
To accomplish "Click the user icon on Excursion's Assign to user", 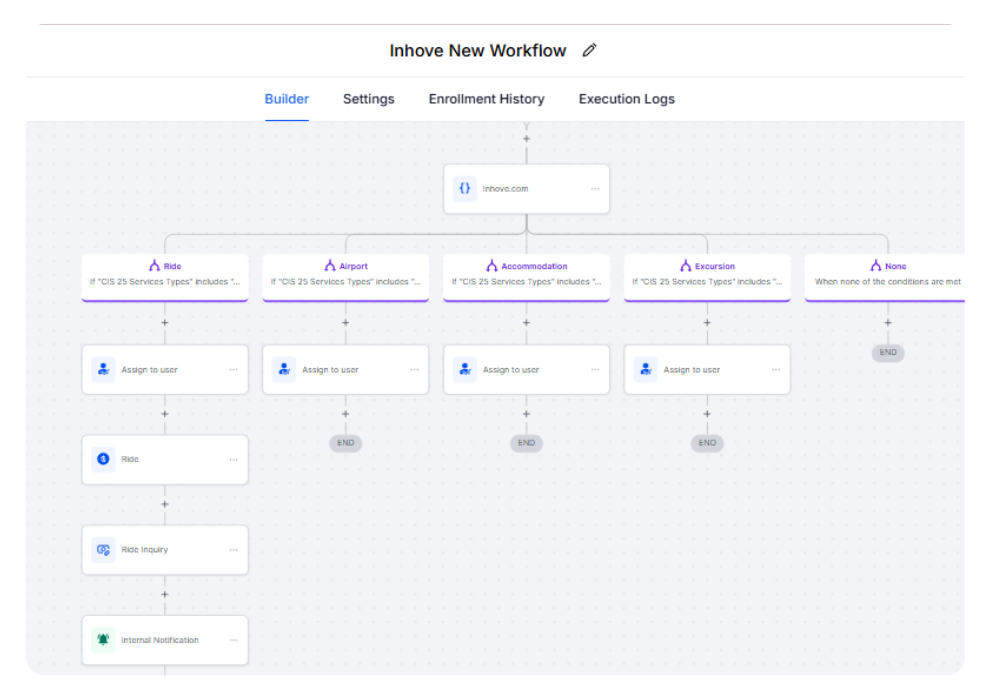I will (x=645, y=369).
